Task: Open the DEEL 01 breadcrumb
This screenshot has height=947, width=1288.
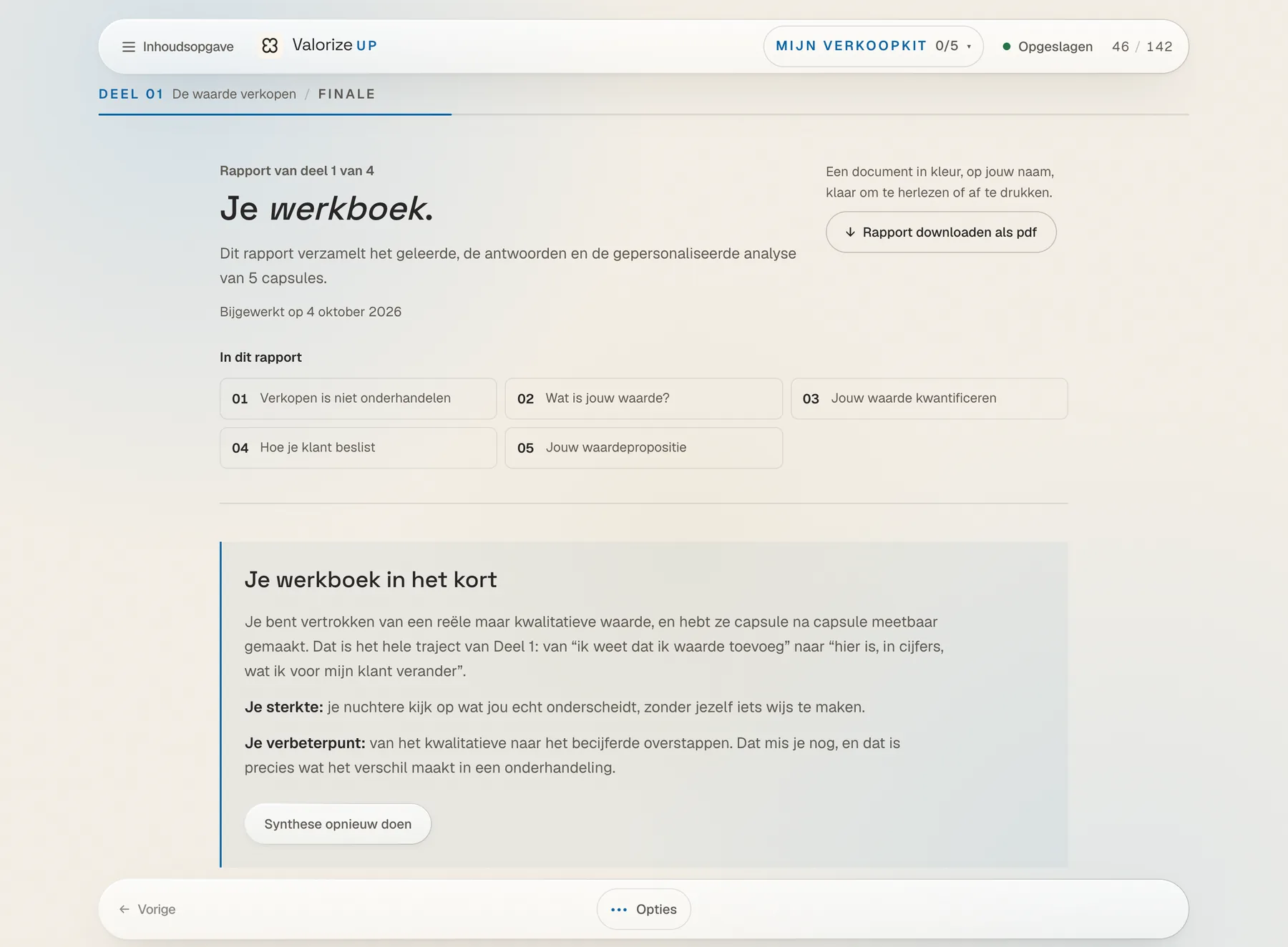Action: click(131, 94)
